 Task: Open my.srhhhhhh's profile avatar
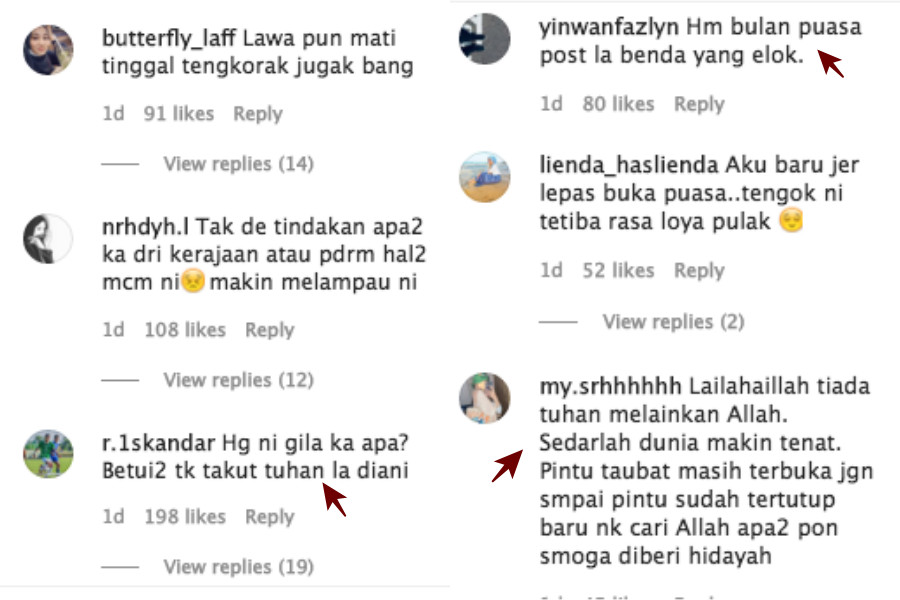484,398
